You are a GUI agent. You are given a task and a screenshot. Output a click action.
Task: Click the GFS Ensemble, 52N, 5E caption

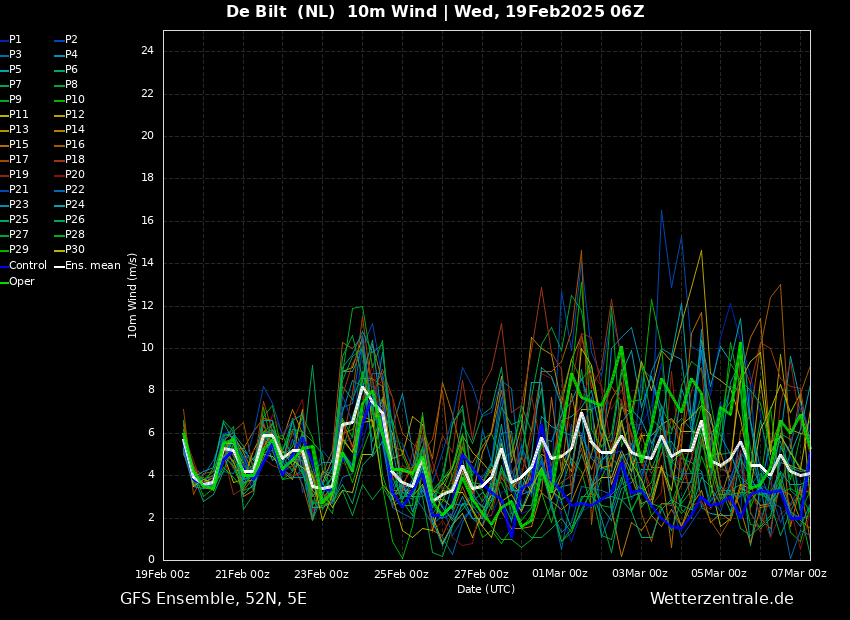[213, 599]
